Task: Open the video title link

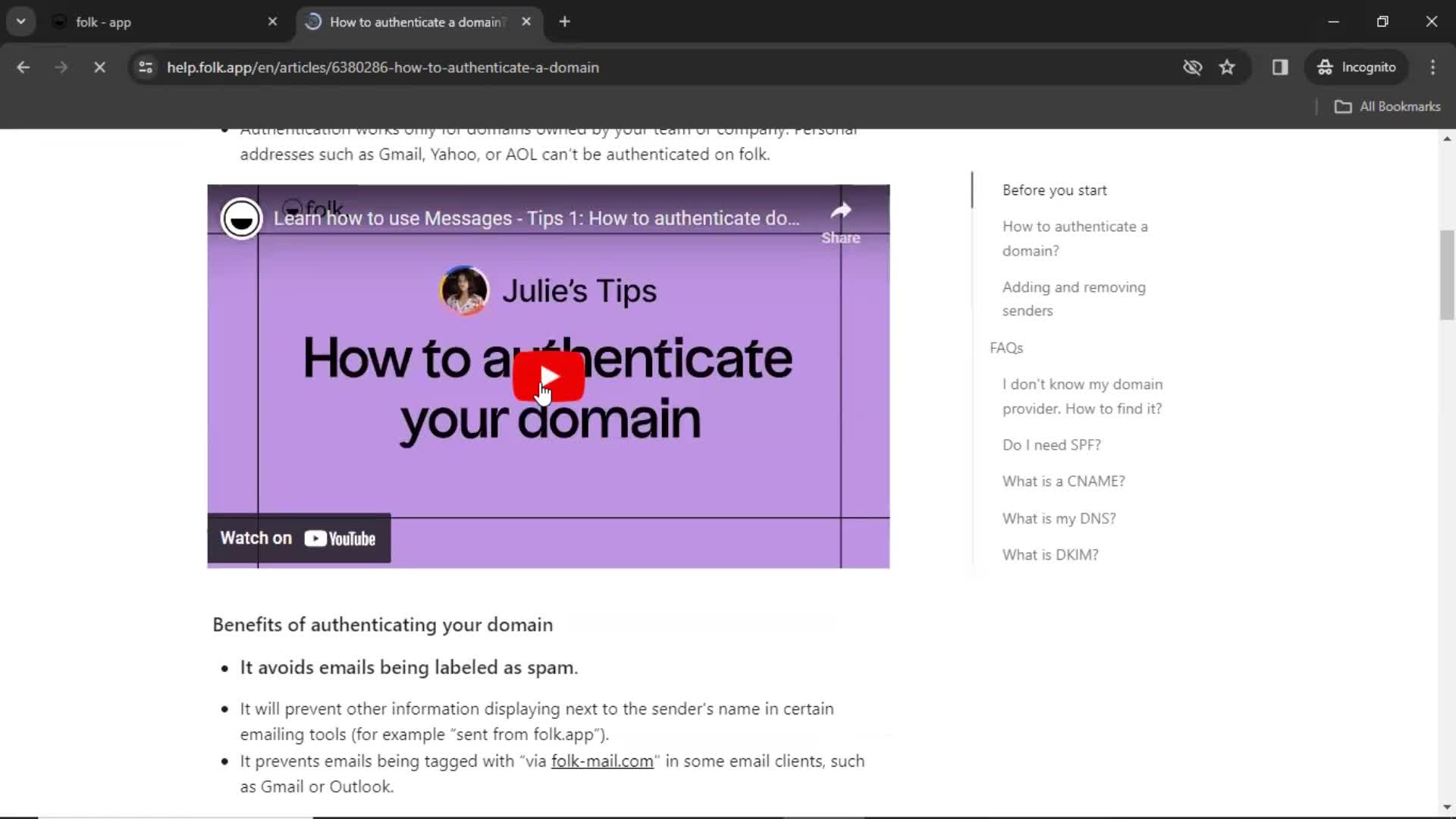Action: (x=536, y=218)
